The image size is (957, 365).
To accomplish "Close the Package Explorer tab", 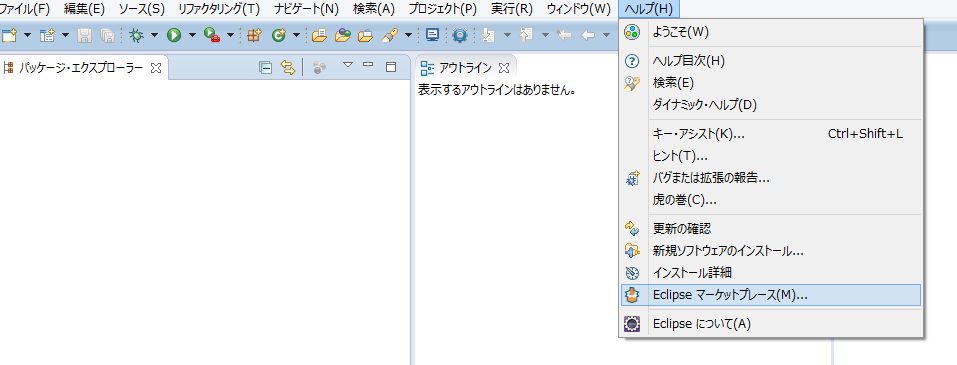I will tap(156, 68).
